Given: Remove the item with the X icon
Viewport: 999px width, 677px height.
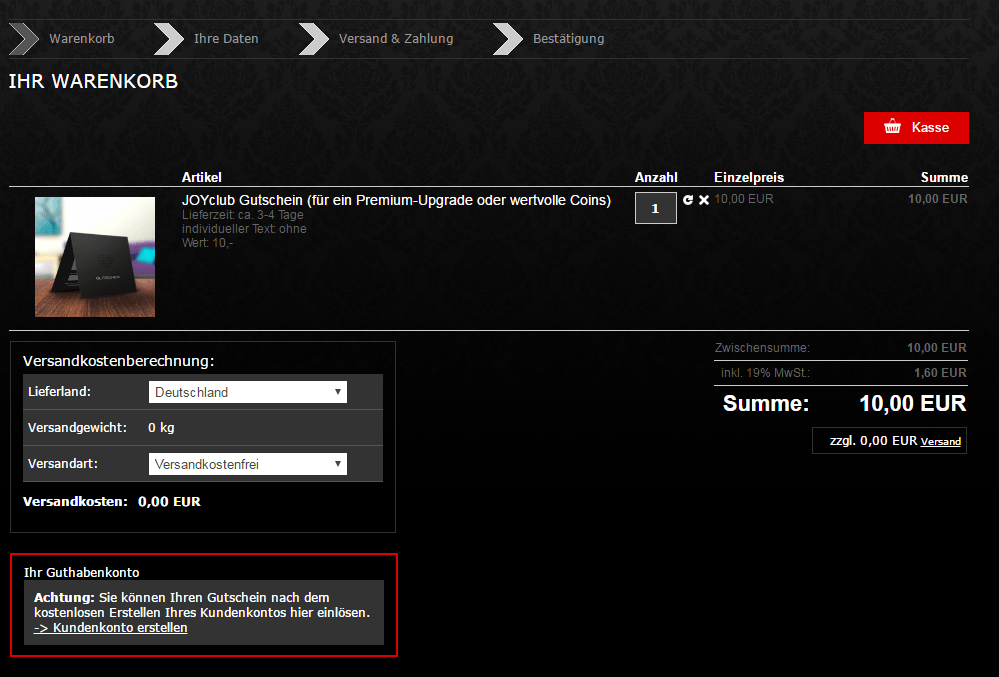Looking at the screenshot, I should pos(703,200).
